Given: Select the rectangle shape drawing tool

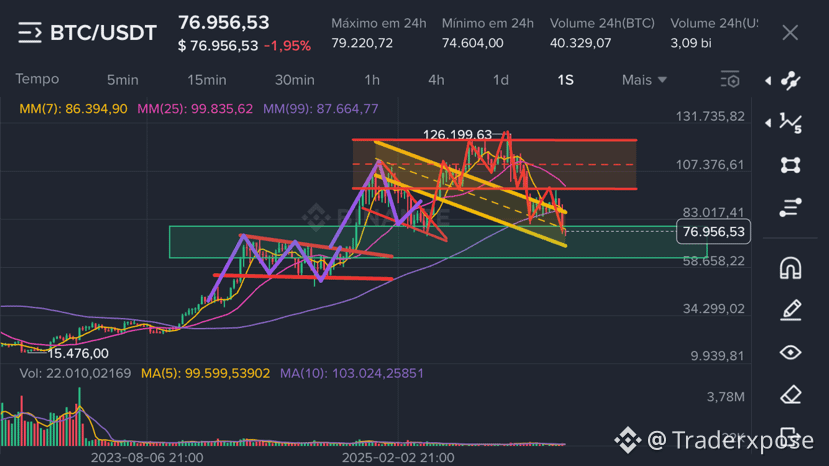Looking at the screenshot, I should [x=790, y=165].
